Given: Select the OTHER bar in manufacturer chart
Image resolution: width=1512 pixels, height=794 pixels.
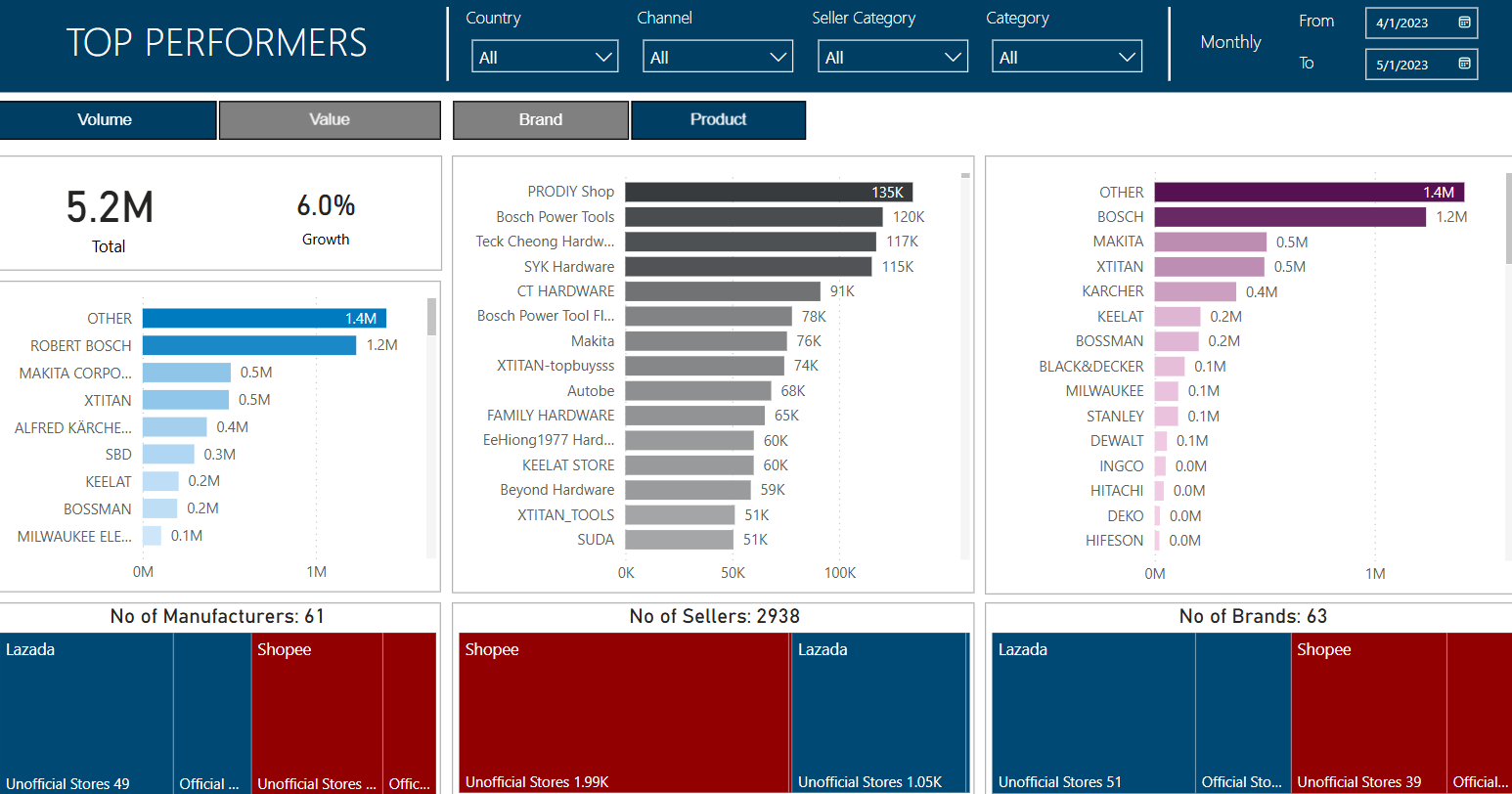Looking at the screenshot, I should [264, 318].
